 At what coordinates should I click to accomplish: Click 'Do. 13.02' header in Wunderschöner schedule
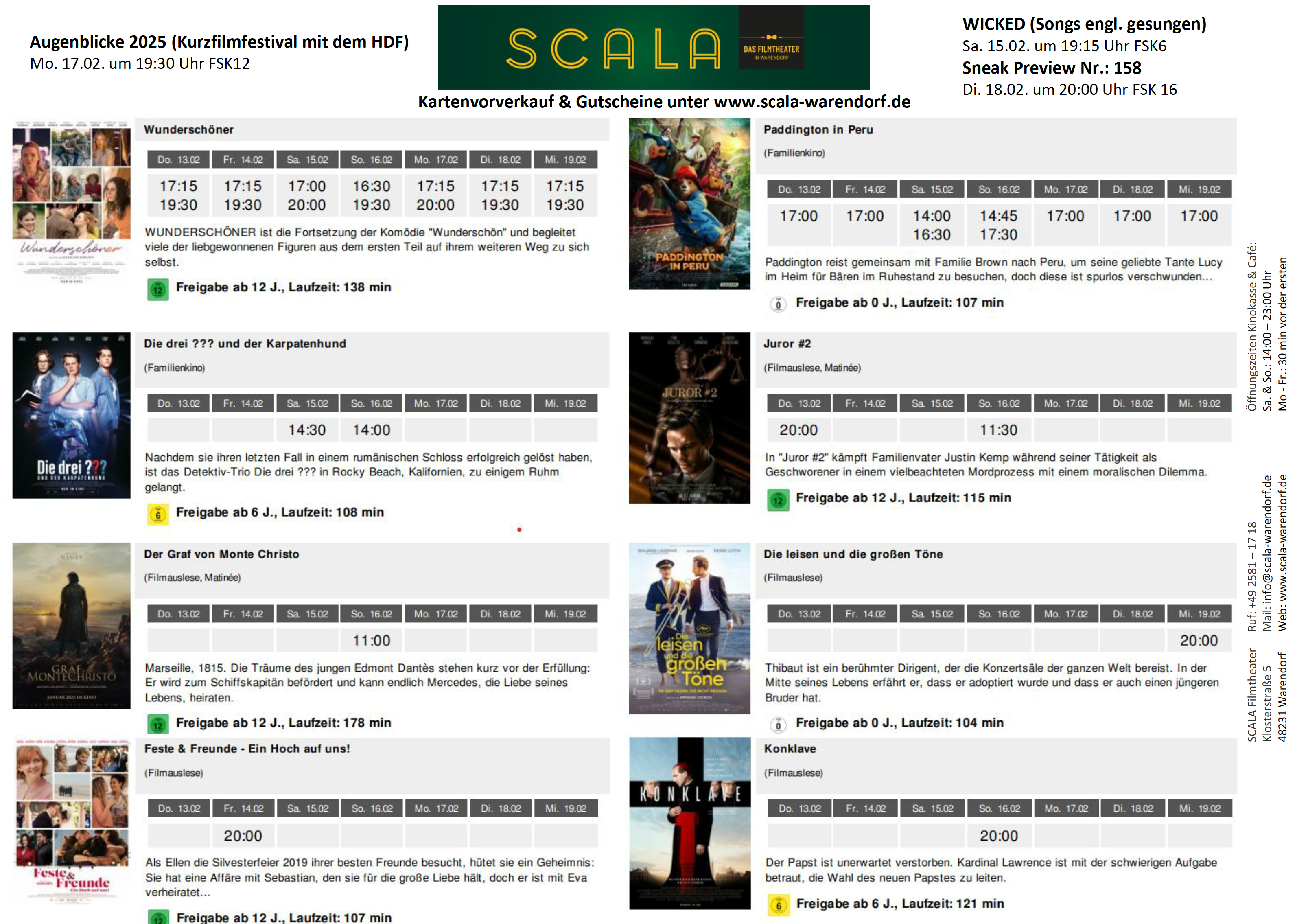178,160
